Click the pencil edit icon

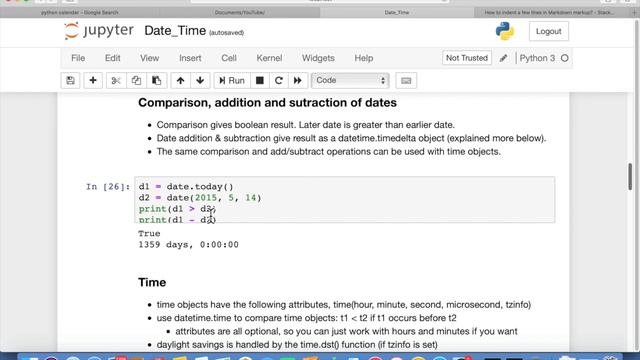click(x=503, y=58)
